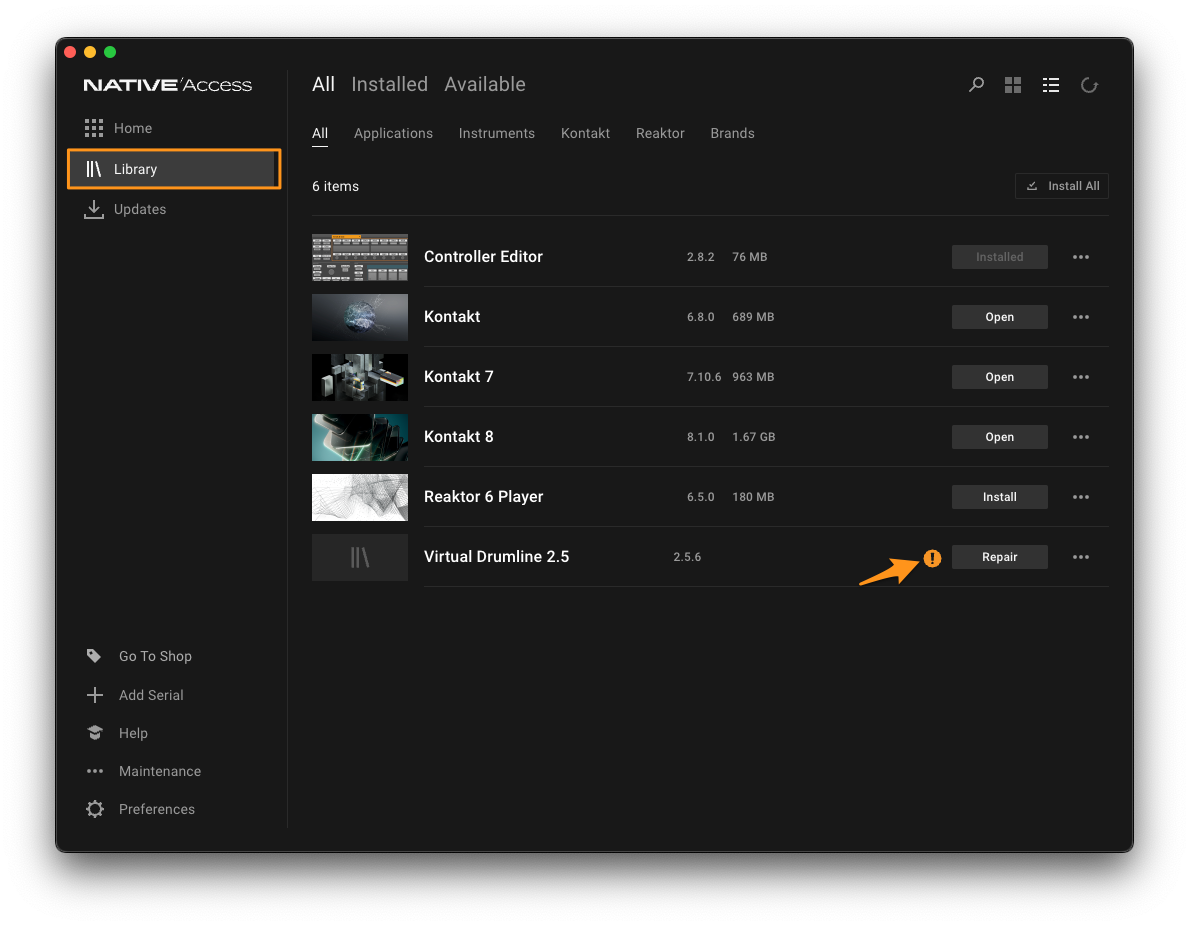Screen dimensions: 1189x926
Task: Open Go To Shop link
Action: click(x=155, y=656)
